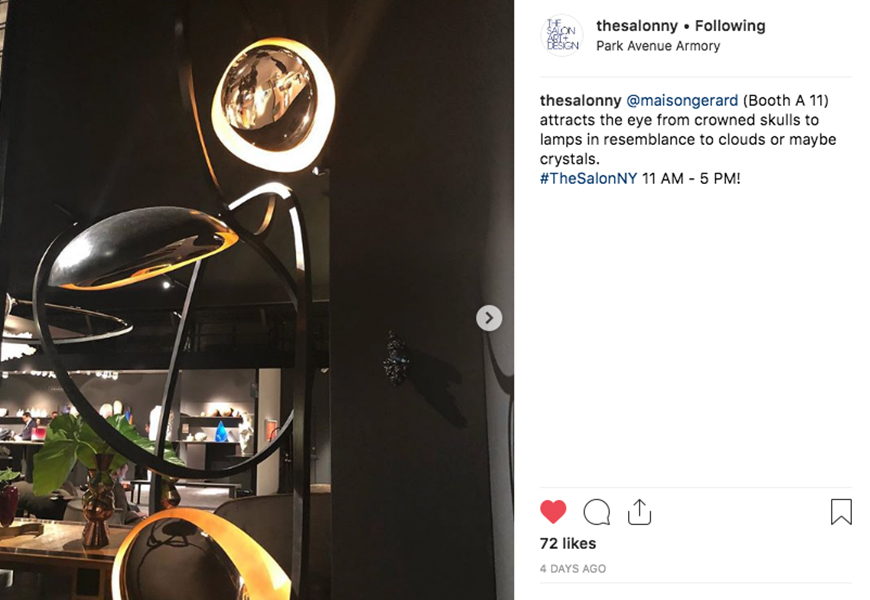
Task: Click the black tilted disc lamp in the photo
Action: click(143, 248)
